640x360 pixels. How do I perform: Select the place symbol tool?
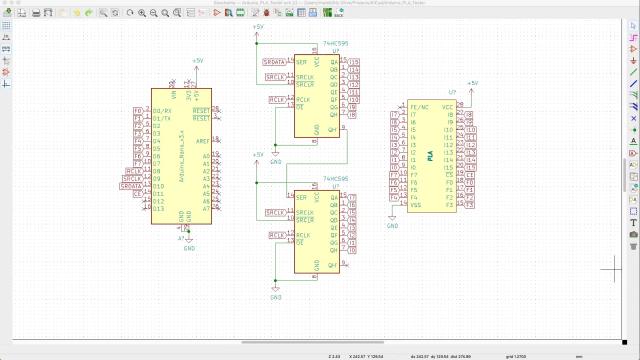633,49
